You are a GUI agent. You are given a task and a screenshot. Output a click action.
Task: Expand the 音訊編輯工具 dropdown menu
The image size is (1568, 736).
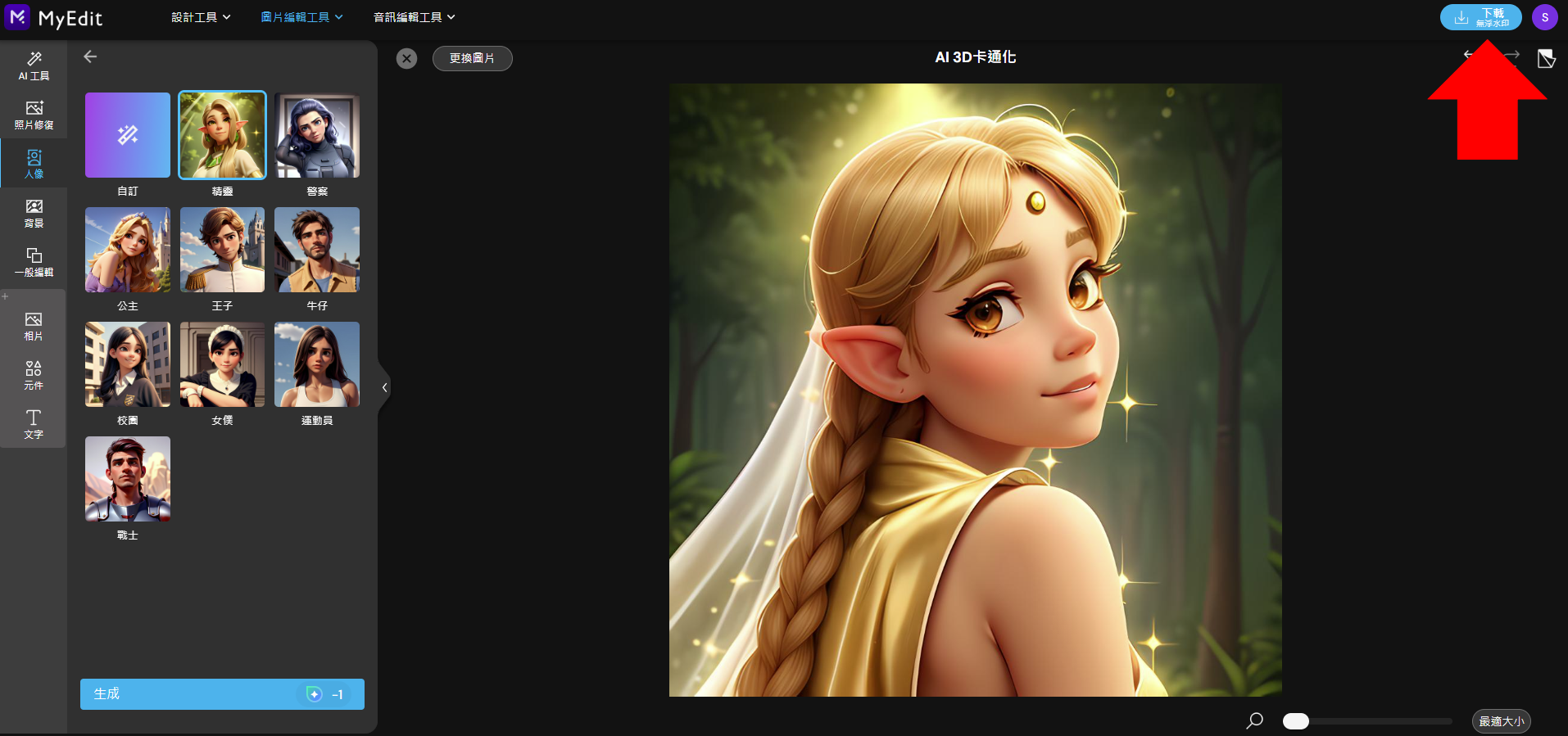pos(414,17)
